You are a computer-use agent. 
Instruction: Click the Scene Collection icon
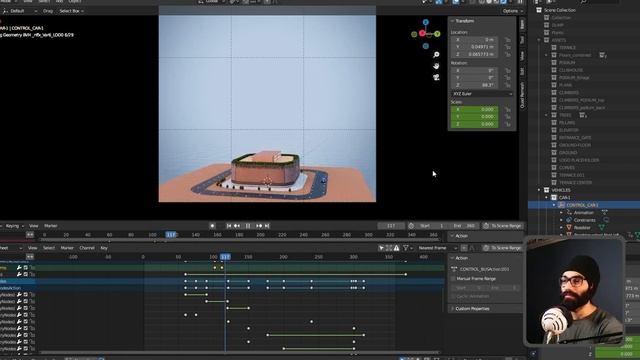[x=539, y=10]
